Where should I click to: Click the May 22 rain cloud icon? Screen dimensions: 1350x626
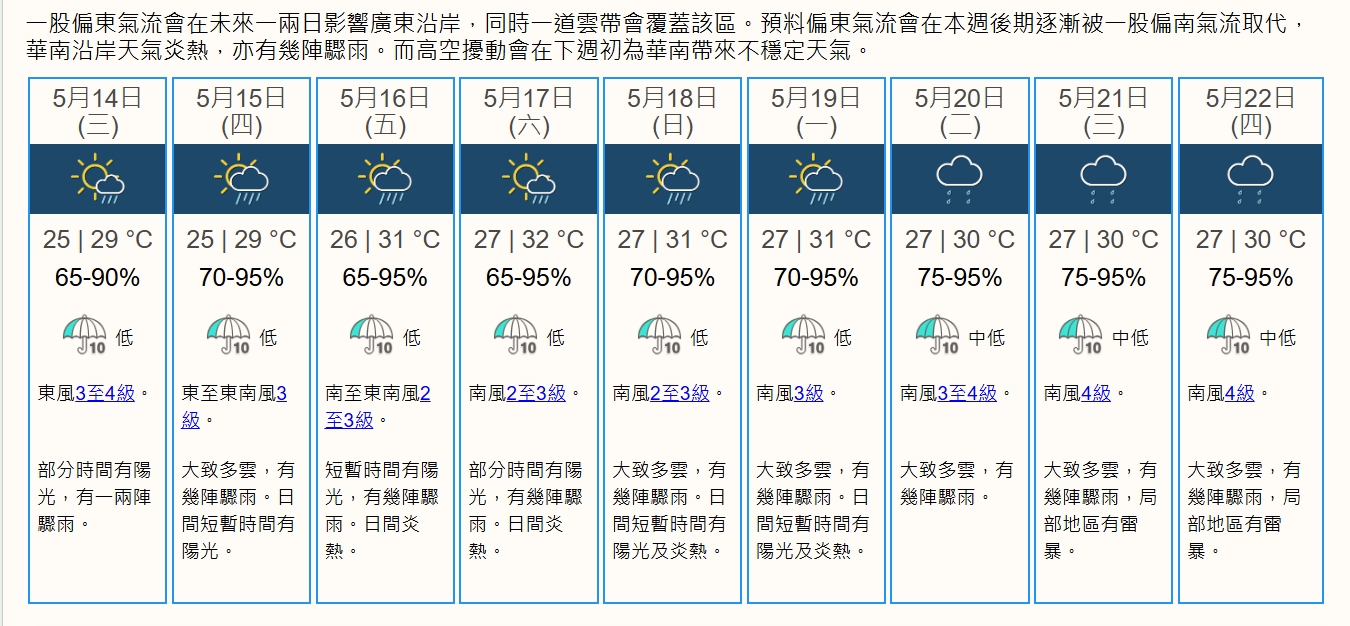(x=1250, y=179)
